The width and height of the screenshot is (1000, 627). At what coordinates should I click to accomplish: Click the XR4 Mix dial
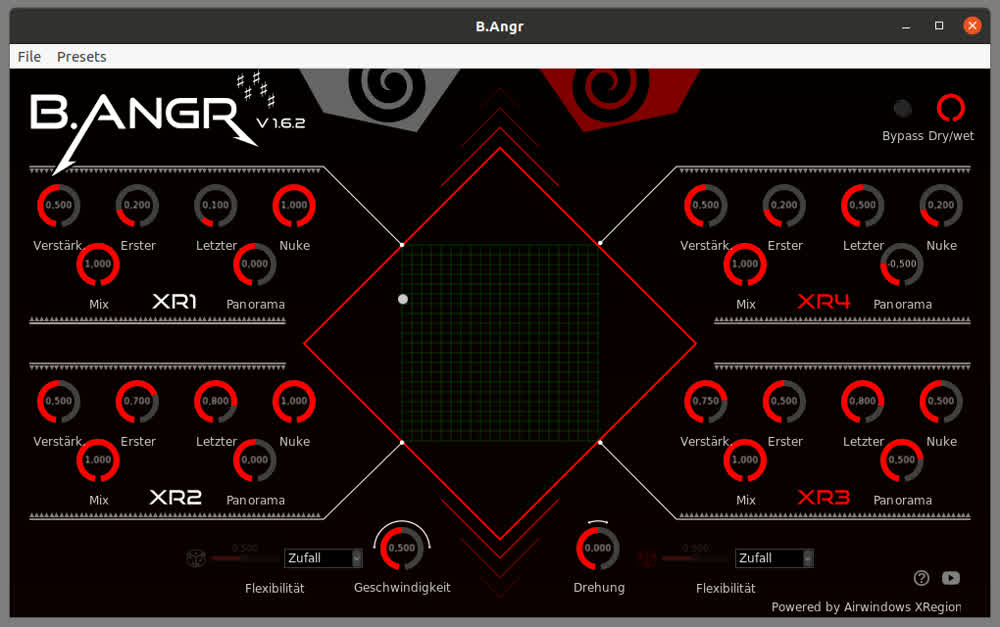tap(744, 264)
